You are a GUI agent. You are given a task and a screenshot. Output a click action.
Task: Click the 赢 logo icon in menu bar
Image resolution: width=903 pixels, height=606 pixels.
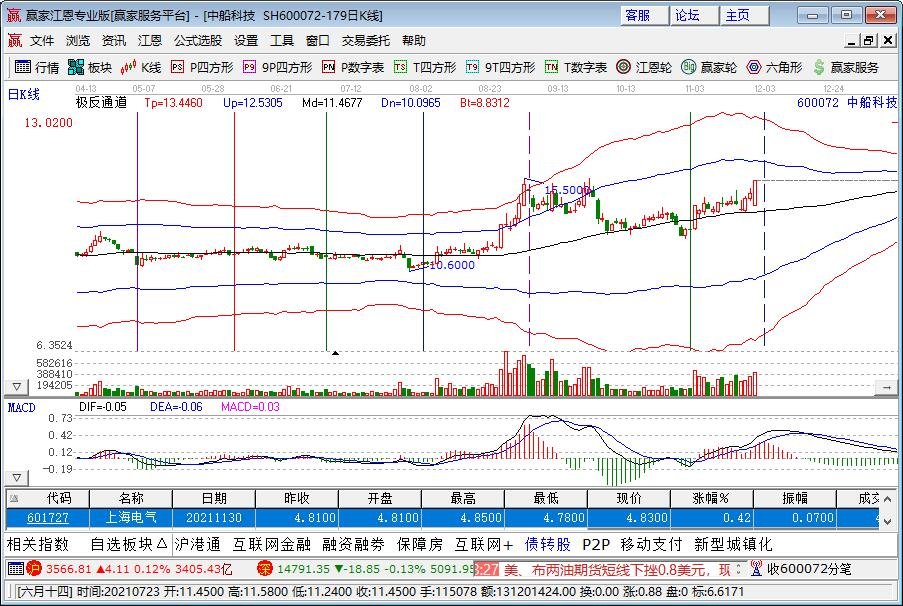click(14, 40)
